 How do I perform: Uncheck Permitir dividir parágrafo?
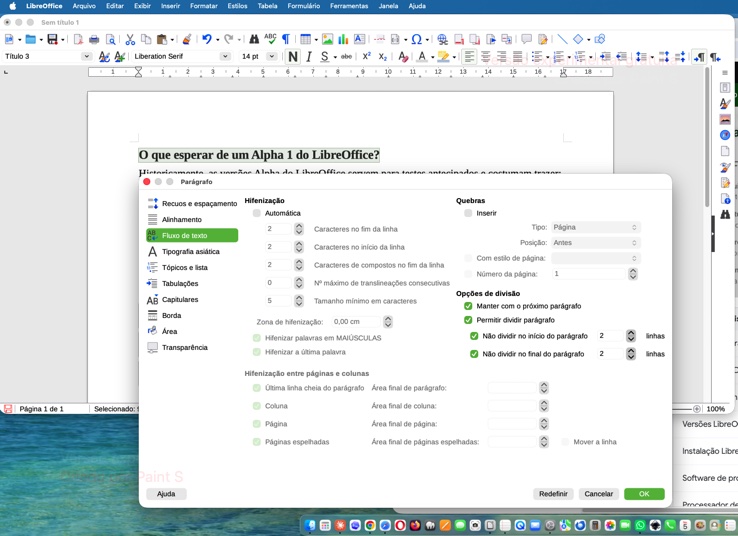[x=468, y=320]
